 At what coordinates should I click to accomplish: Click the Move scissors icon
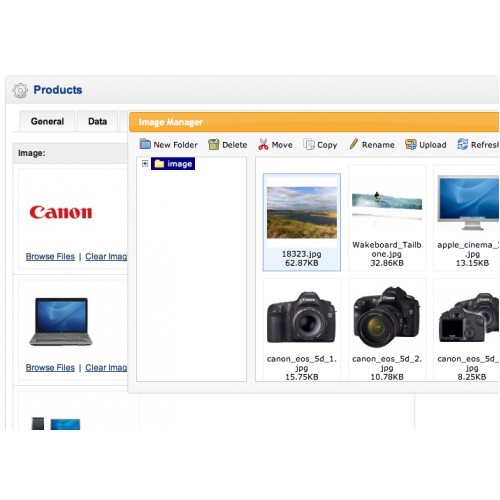pyautogui.click(x=263, y=144)
